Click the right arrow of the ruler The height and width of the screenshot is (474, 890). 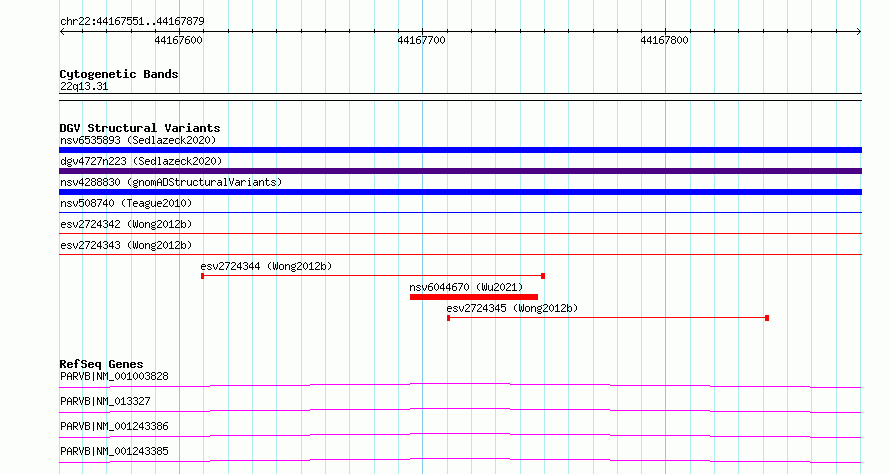point(859,31)
